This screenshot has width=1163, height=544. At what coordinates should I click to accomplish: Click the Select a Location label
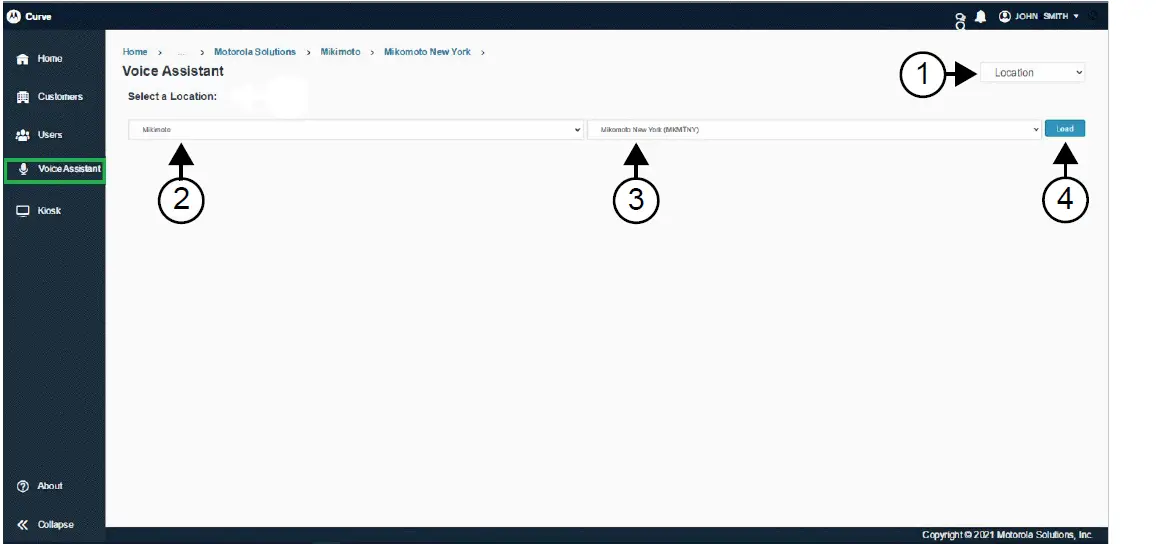(x=172, y=96)
